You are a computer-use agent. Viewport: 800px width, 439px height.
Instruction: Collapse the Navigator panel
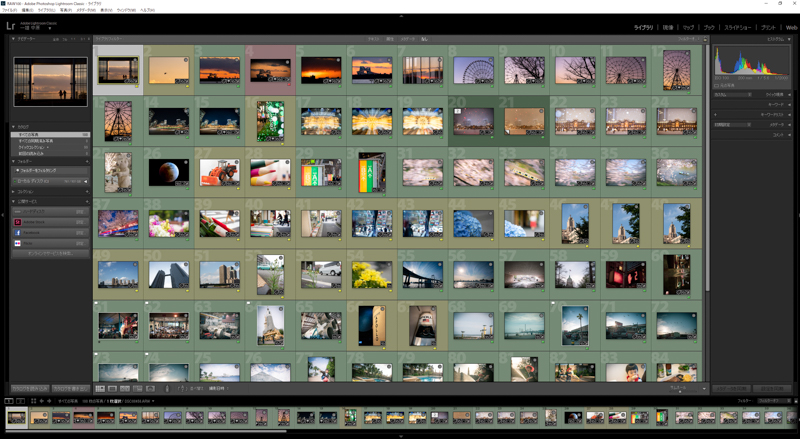tap(13, 39)
